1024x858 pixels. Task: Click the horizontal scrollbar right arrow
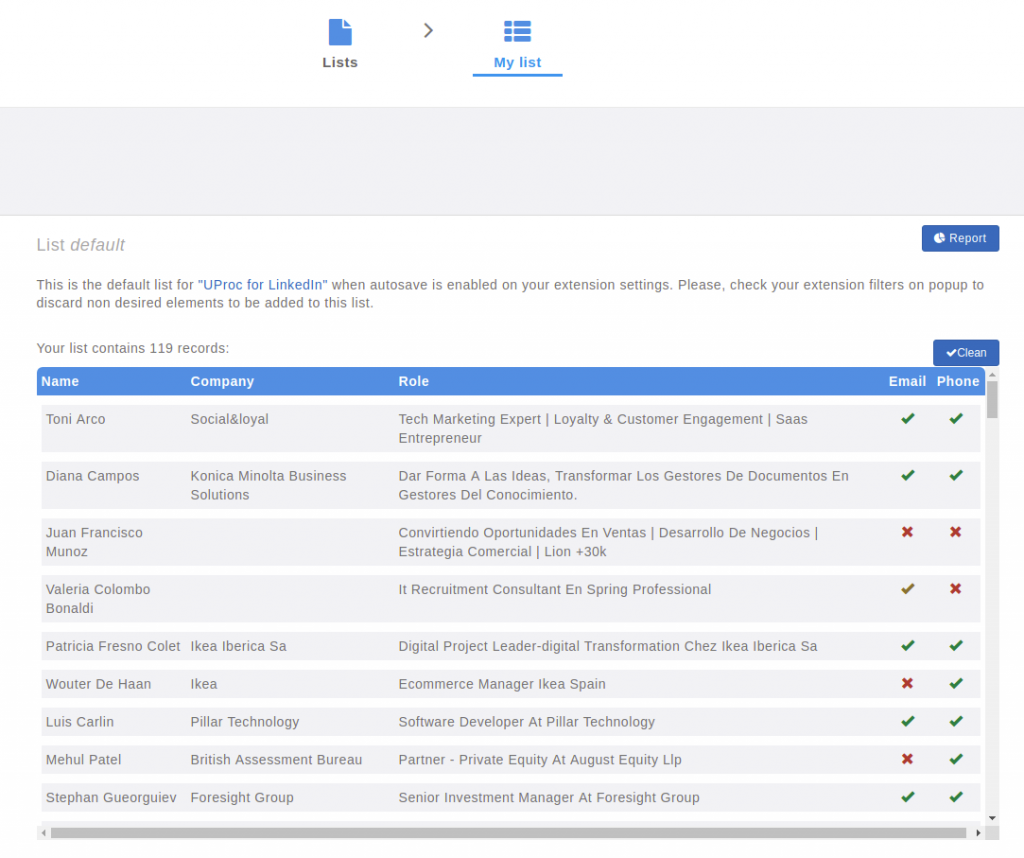click(976, 832)
